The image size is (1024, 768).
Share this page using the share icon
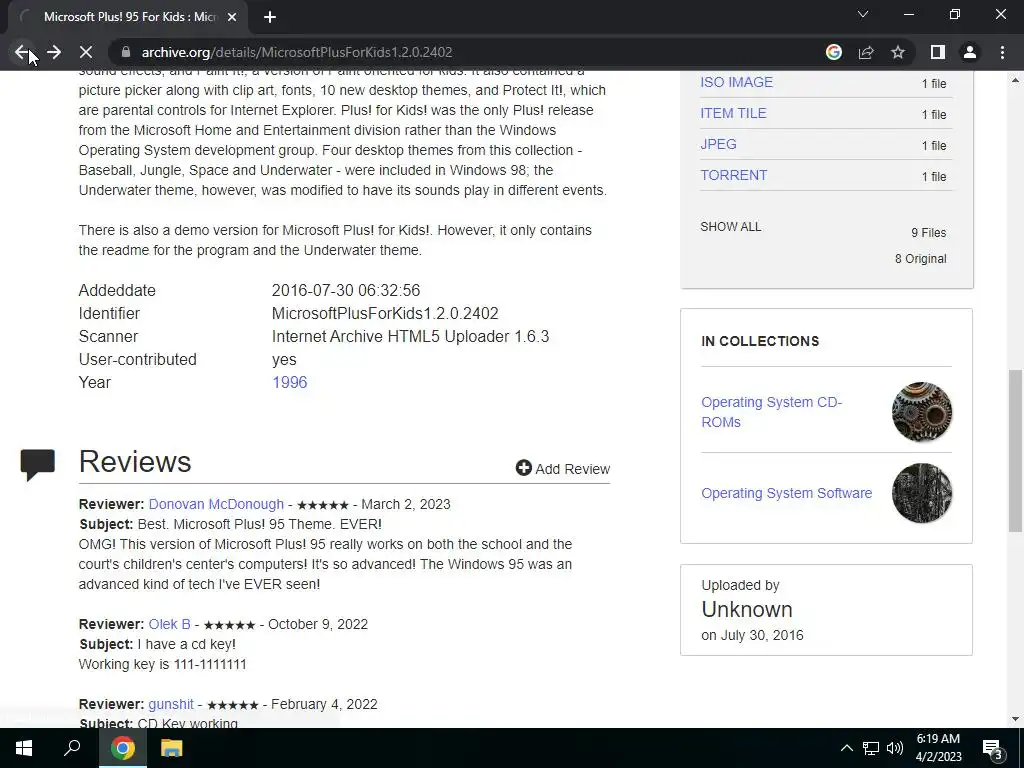click(x=866, y=52)
